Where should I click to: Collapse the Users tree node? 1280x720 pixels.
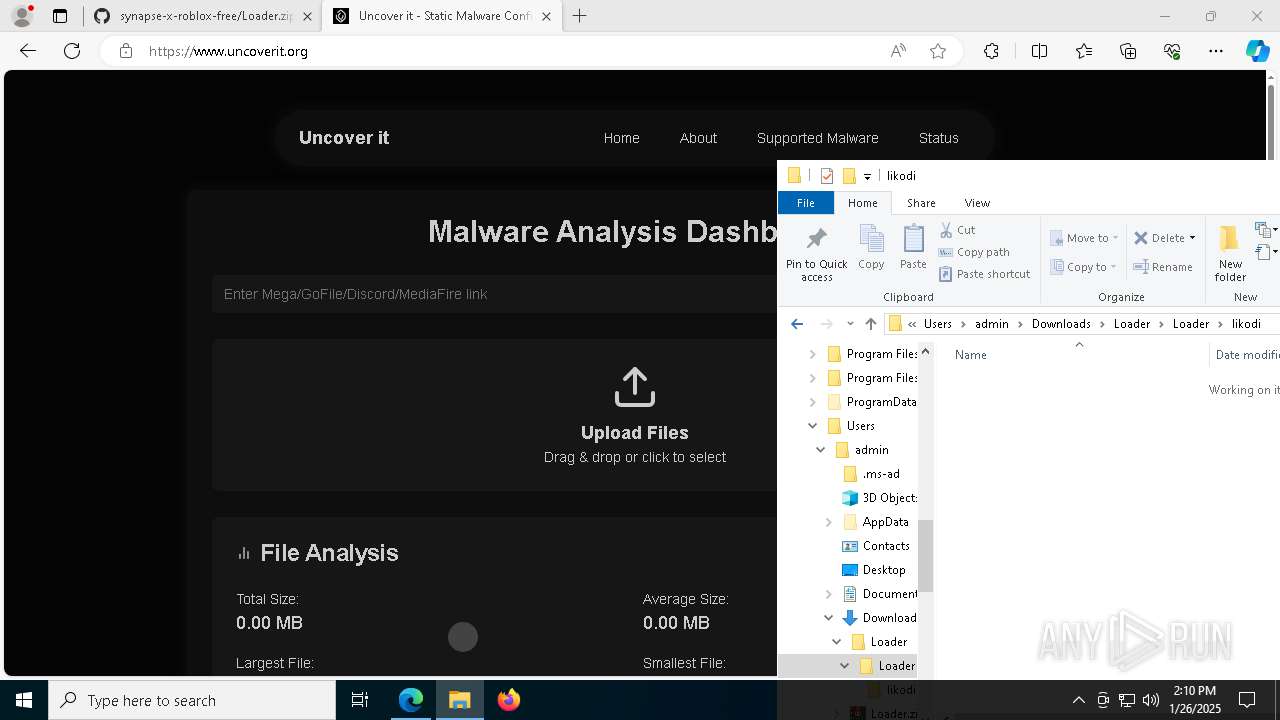click(x=813, y=426)
